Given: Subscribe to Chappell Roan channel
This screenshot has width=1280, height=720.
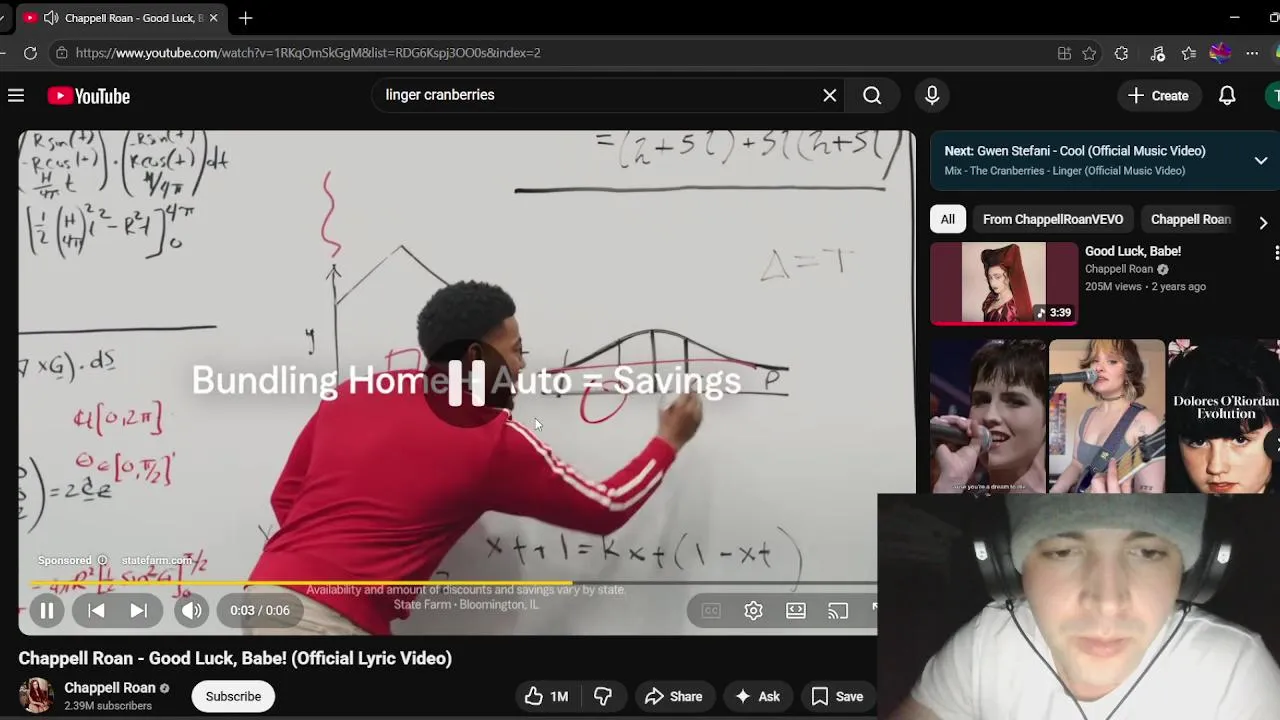Looking at the screenshot, I should coord(233,696).
